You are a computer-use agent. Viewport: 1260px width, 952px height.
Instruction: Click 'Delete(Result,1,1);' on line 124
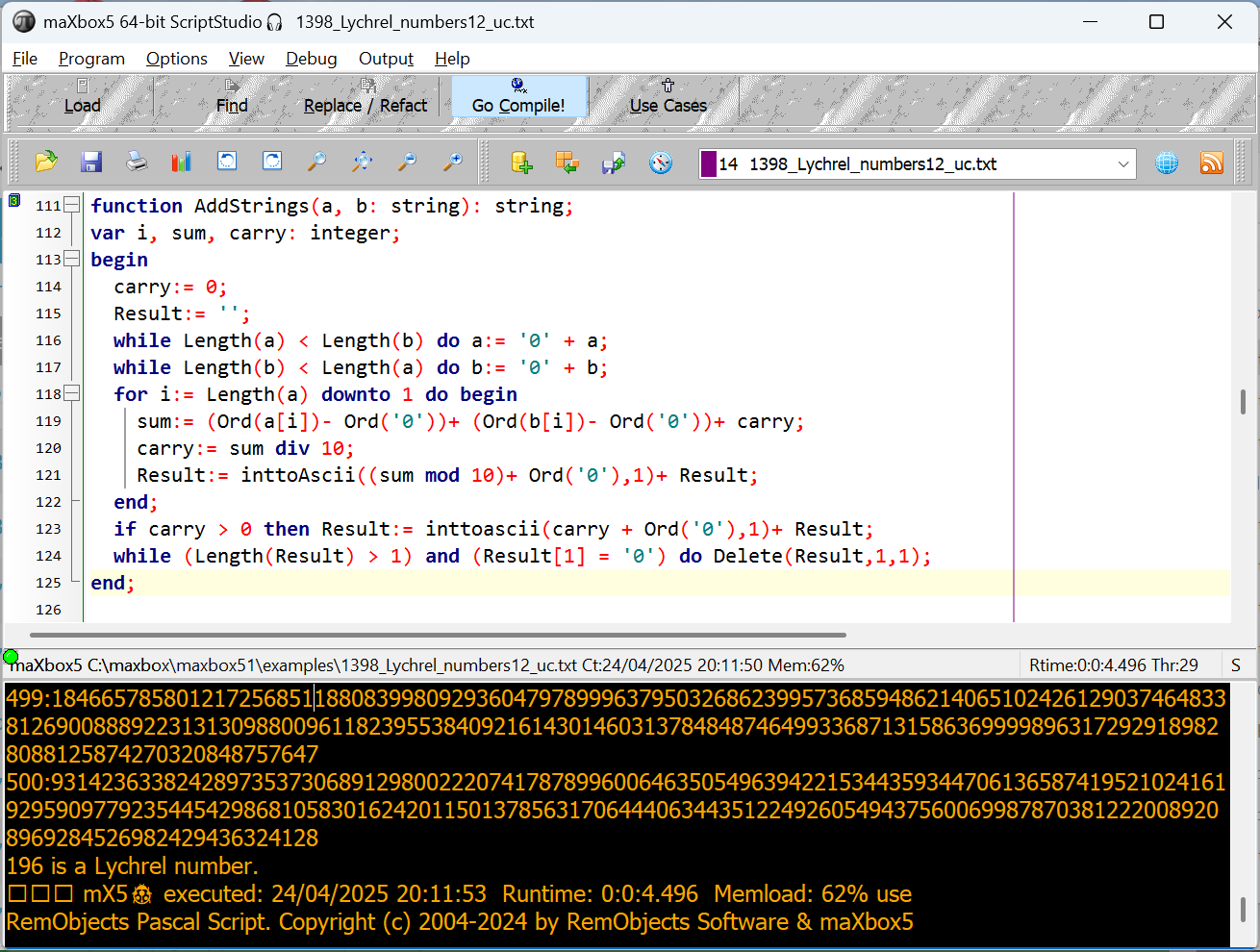click(822, 556)
